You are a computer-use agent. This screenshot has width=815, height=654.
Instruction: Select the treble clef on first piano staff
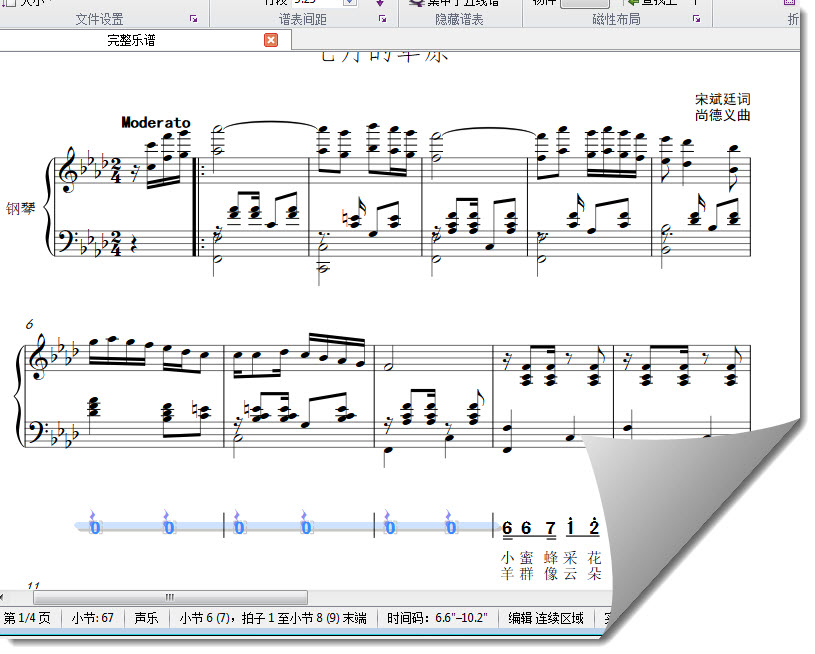(x=69, y=169)
